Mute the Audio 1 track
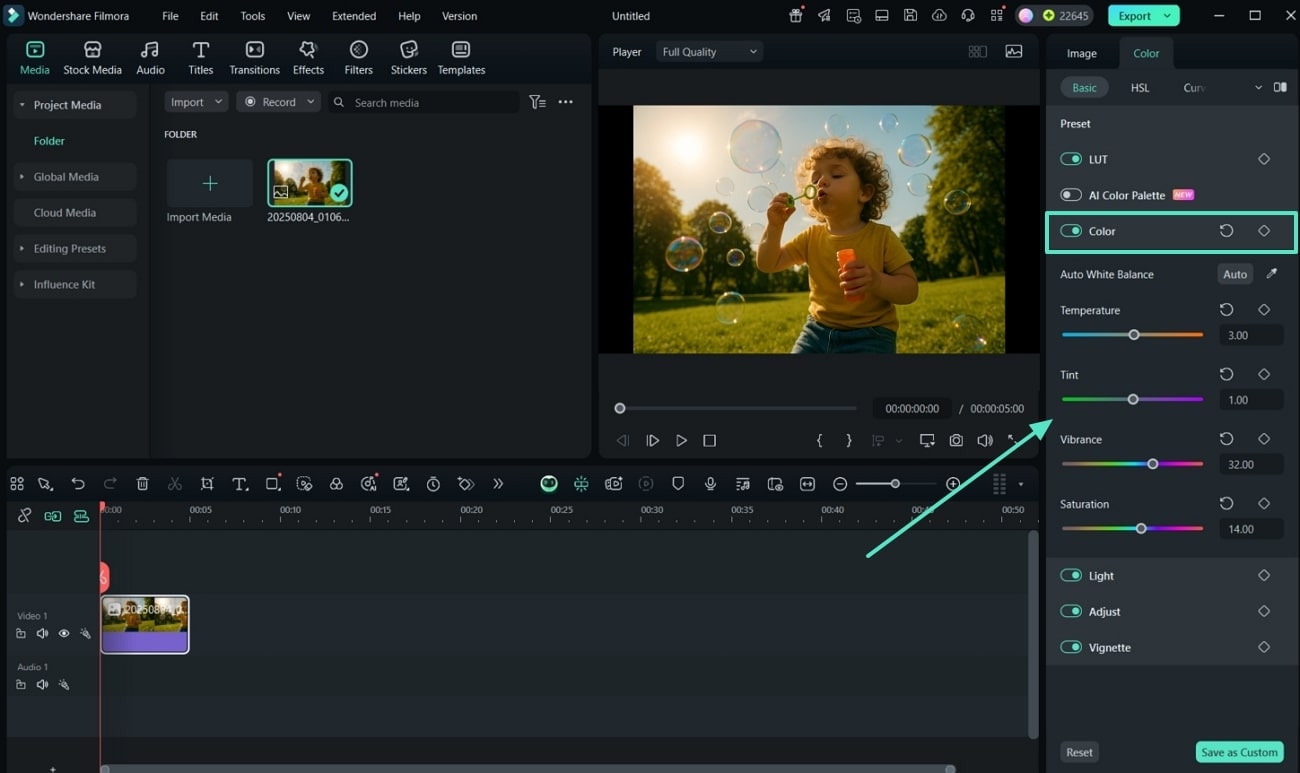Screen dimensions: 1300x773 click(x=42, y=685)
